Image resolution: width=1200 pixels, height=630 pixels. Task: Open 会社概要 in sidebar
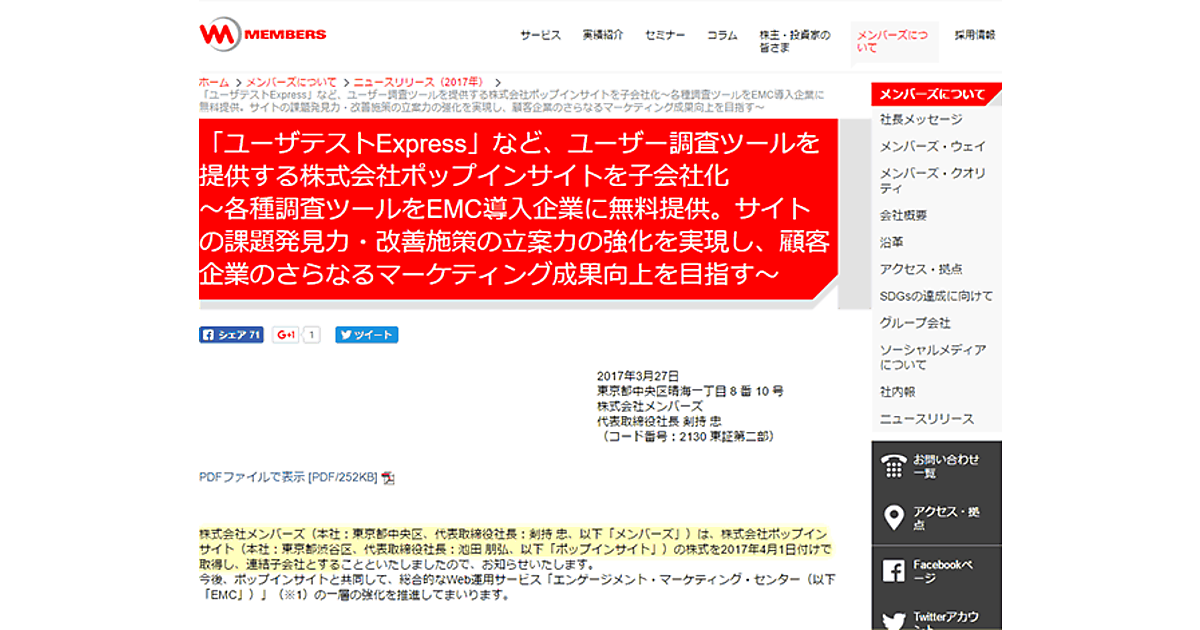(x=903, y=215)
